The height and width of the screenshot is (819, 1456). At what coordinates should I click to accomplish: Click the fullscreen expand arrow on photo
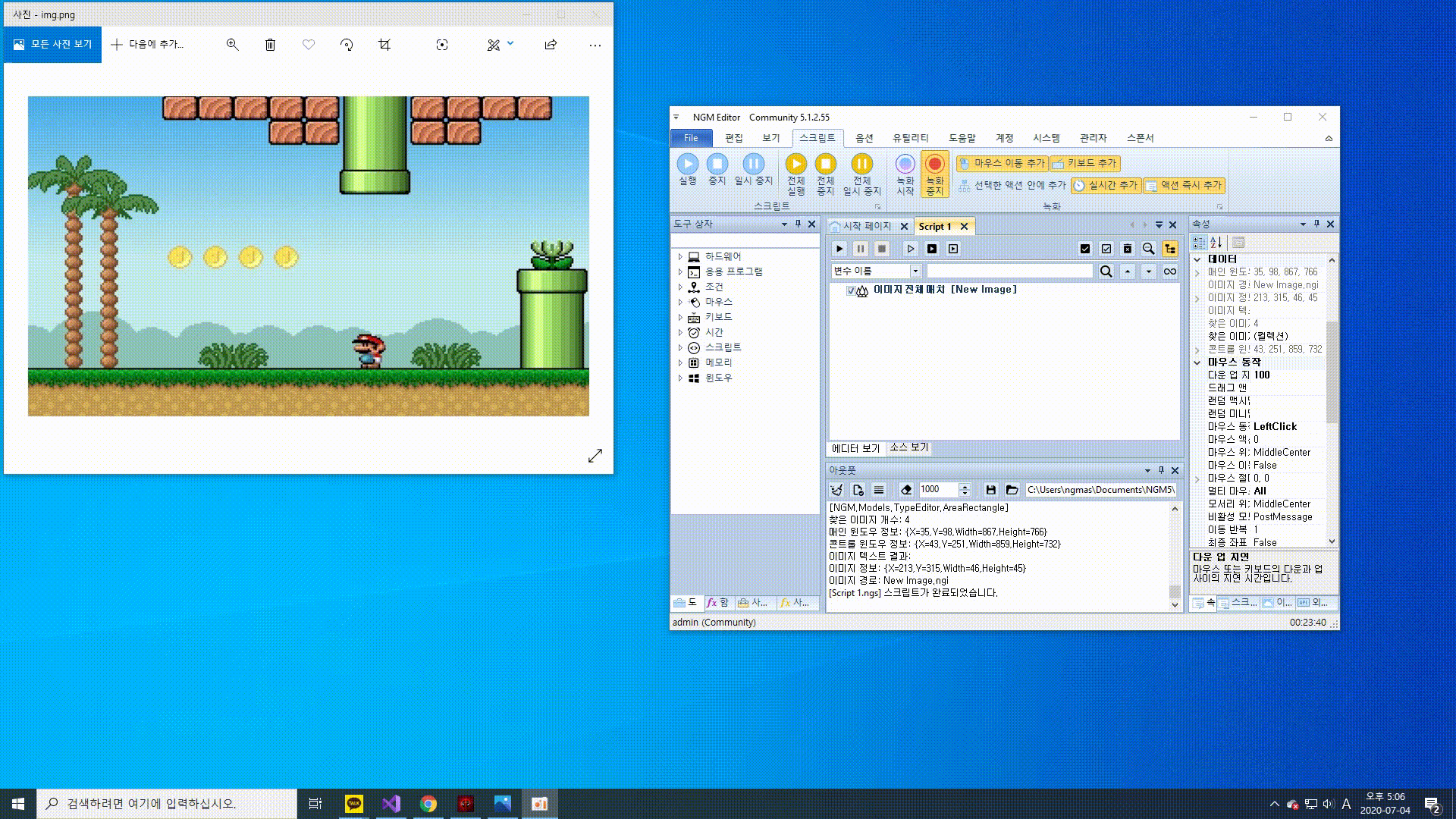(595, 455)
